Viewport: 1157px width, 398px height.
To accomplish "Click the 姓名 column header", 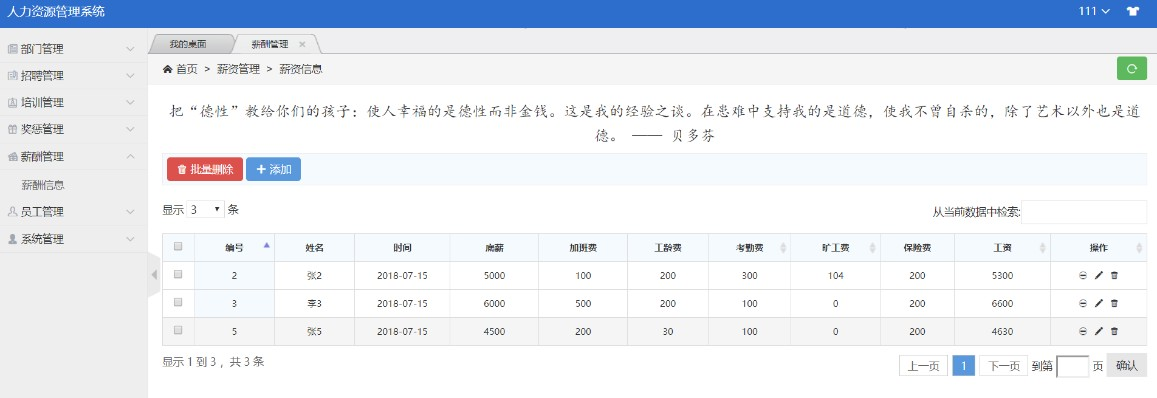I will (314, 247).
